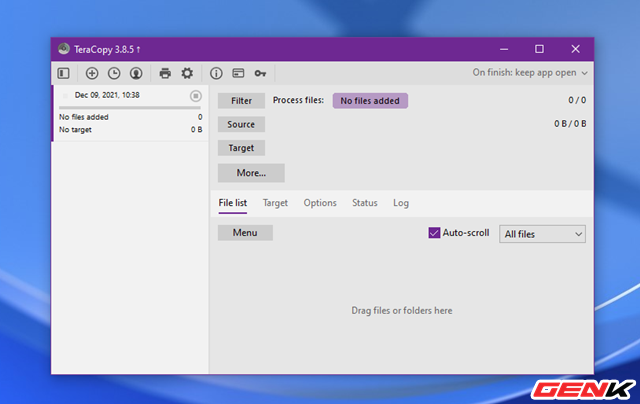Click the Target button below Source
640x404 pixels.
coord(241,148)
